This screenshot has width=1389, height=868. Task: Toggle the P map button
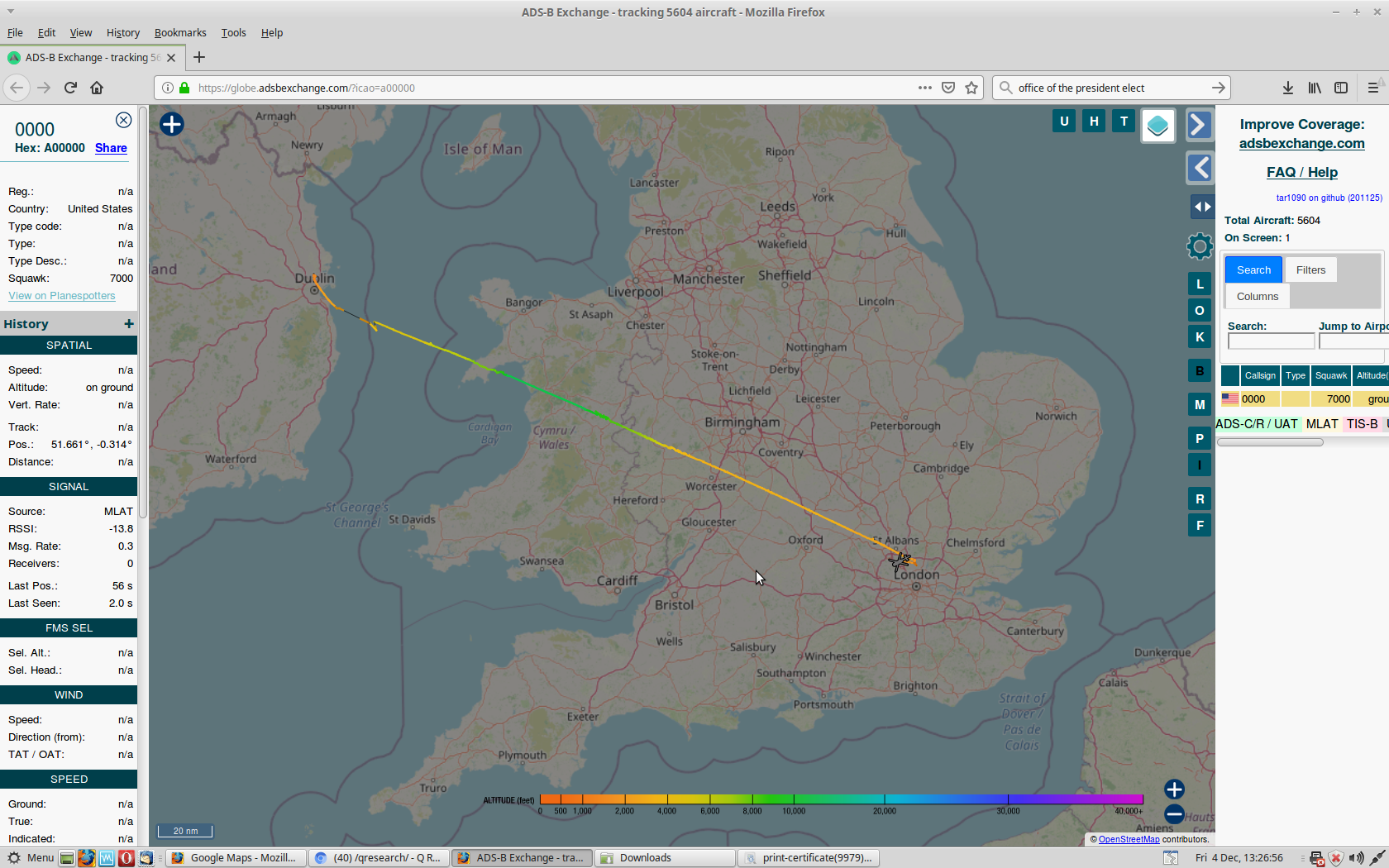coord(1200,438)
